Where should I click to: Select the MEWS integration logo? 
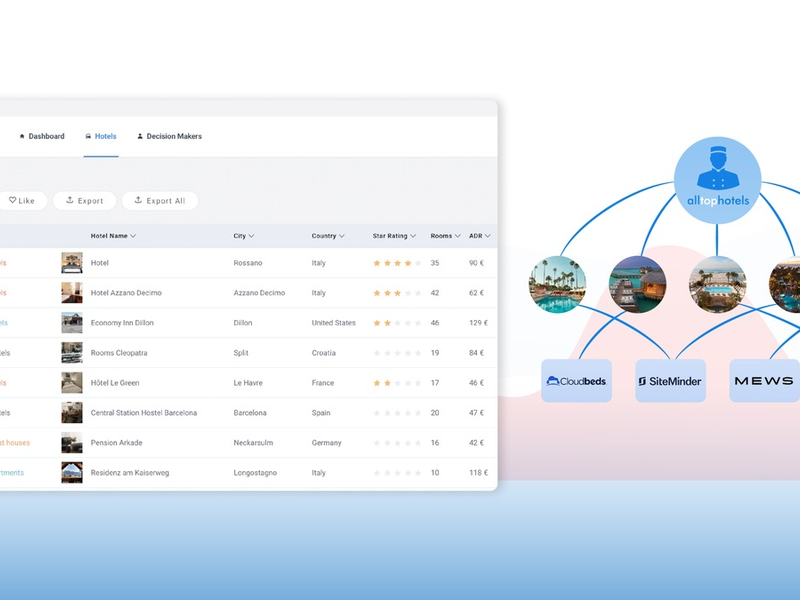pos(763,380)
